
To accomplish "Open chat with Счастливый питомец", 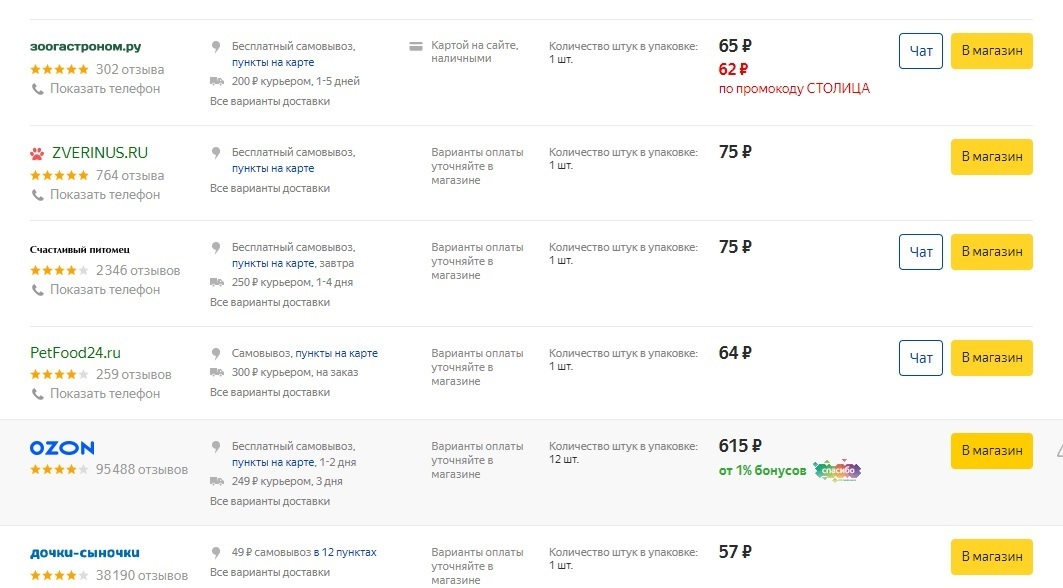I will click(x=920, y=252).
